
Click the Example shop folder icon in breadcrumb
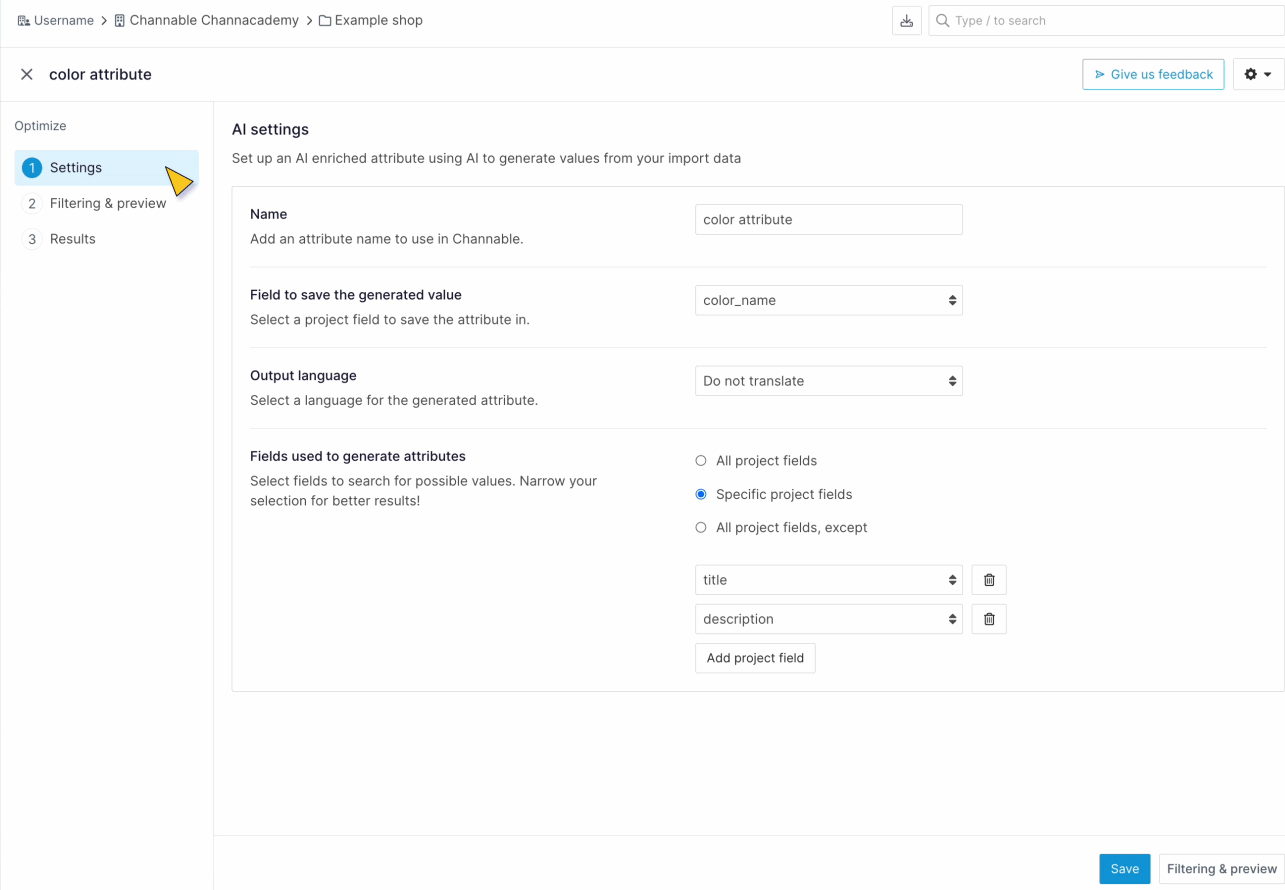coord(323,20)
